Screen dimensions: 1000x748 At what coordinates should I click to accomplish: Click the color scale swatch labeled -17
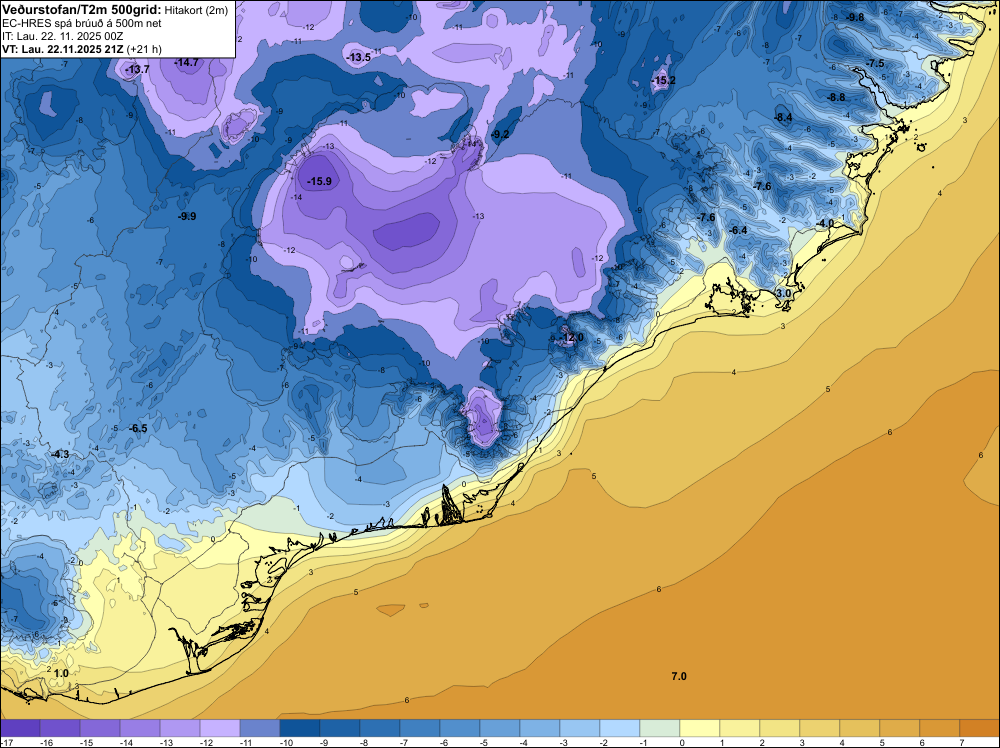click(x=20, y=728)
